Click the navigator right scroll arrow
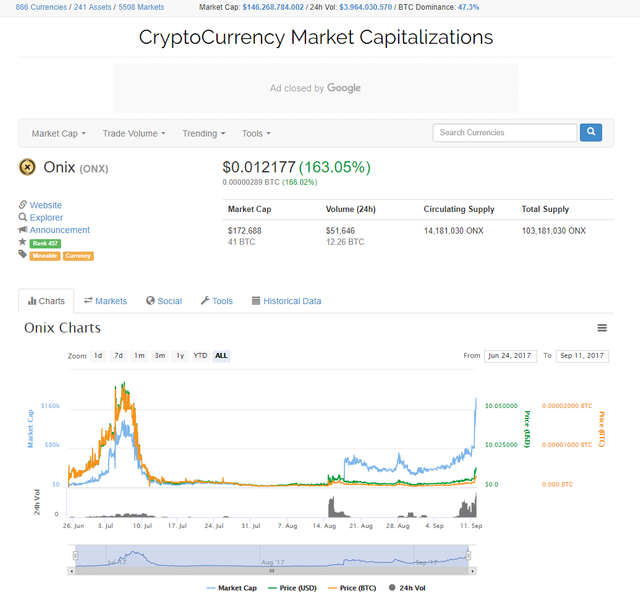Viewport: 640px width, 599px height. pyautogui.click(x=473, y=571)
